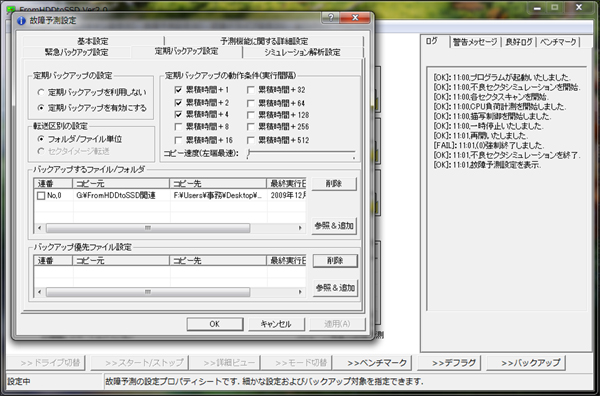Viewport: 600px width, 396px height.
Task: Enable 累積時間 + 128 checkbox
Action: click(x=251, y=115)
